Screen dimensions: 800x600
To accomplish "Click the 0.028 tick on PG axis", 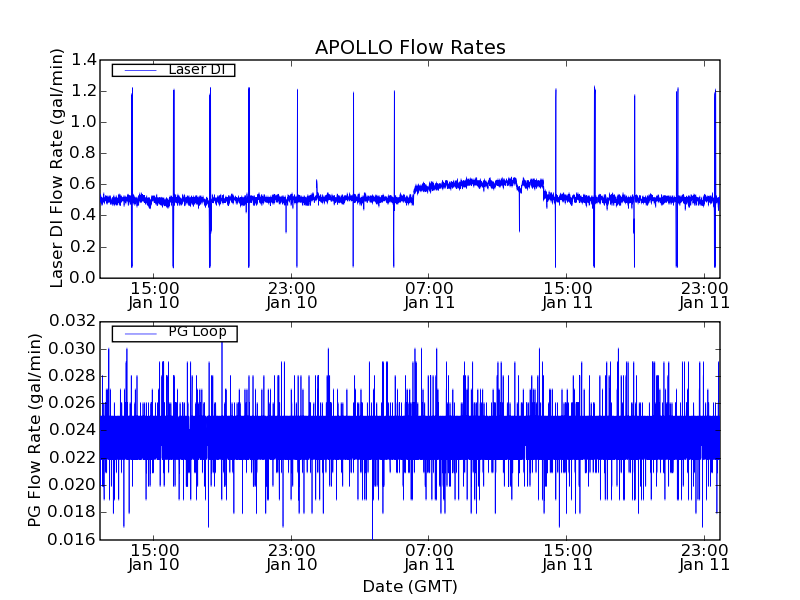I will click(x=72, y=376).
